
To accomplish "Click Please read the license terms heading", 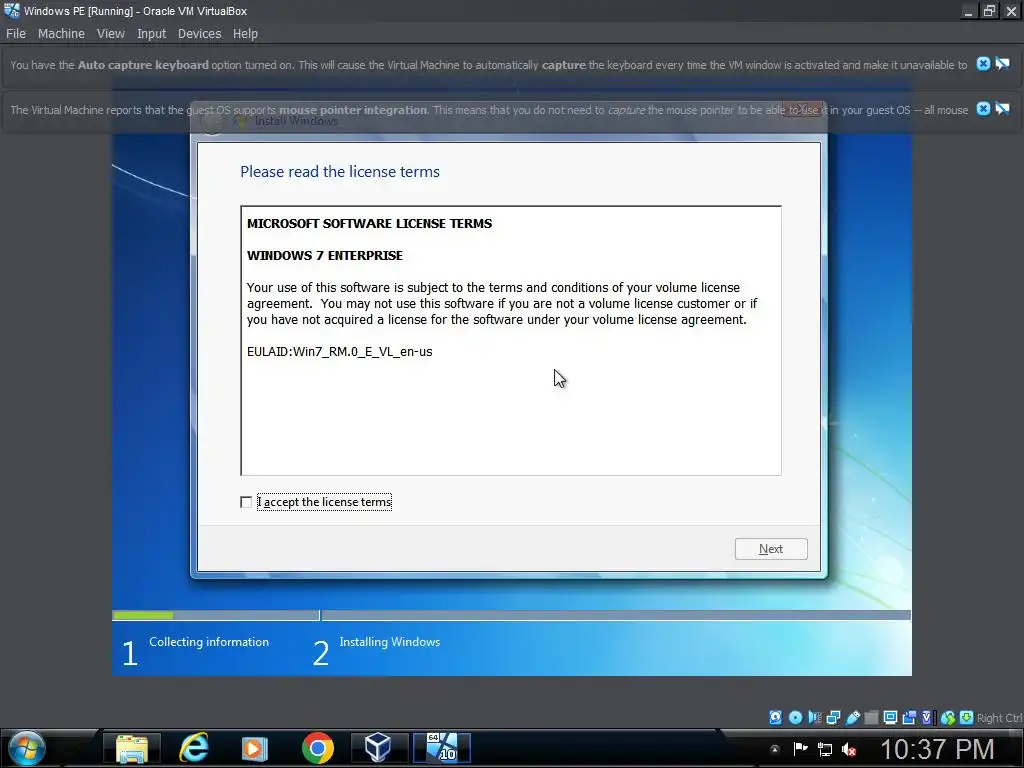I will (x=340, y=172).
